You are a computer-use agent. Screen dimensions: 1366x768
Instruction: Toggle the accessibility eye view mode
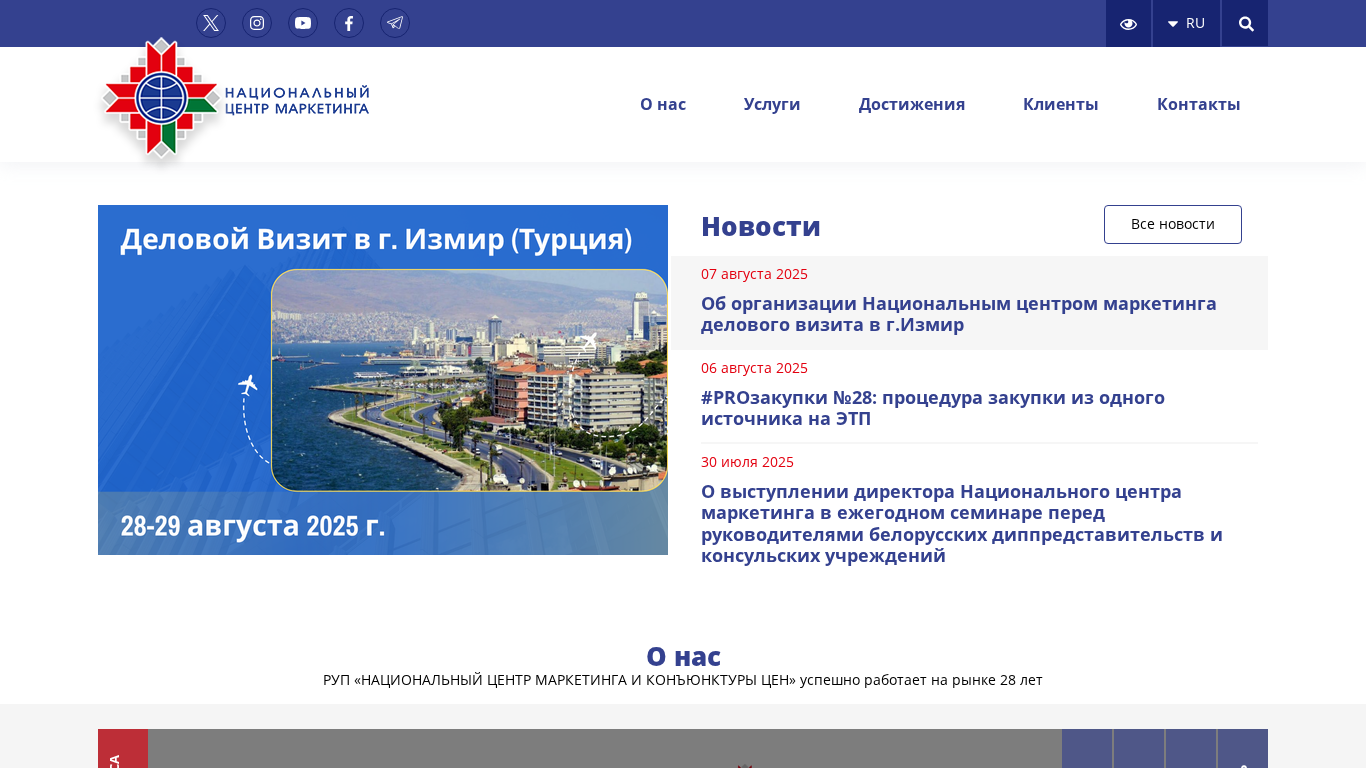pyautogui.click(x=1128, y=23)
